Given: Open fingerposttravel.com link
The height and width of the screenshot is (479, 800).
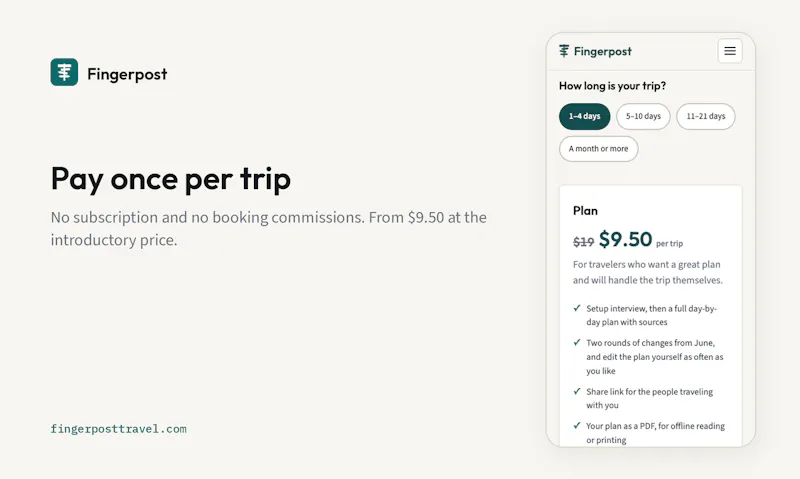Looking at the screenshot, I should click(x=118, y=429).
